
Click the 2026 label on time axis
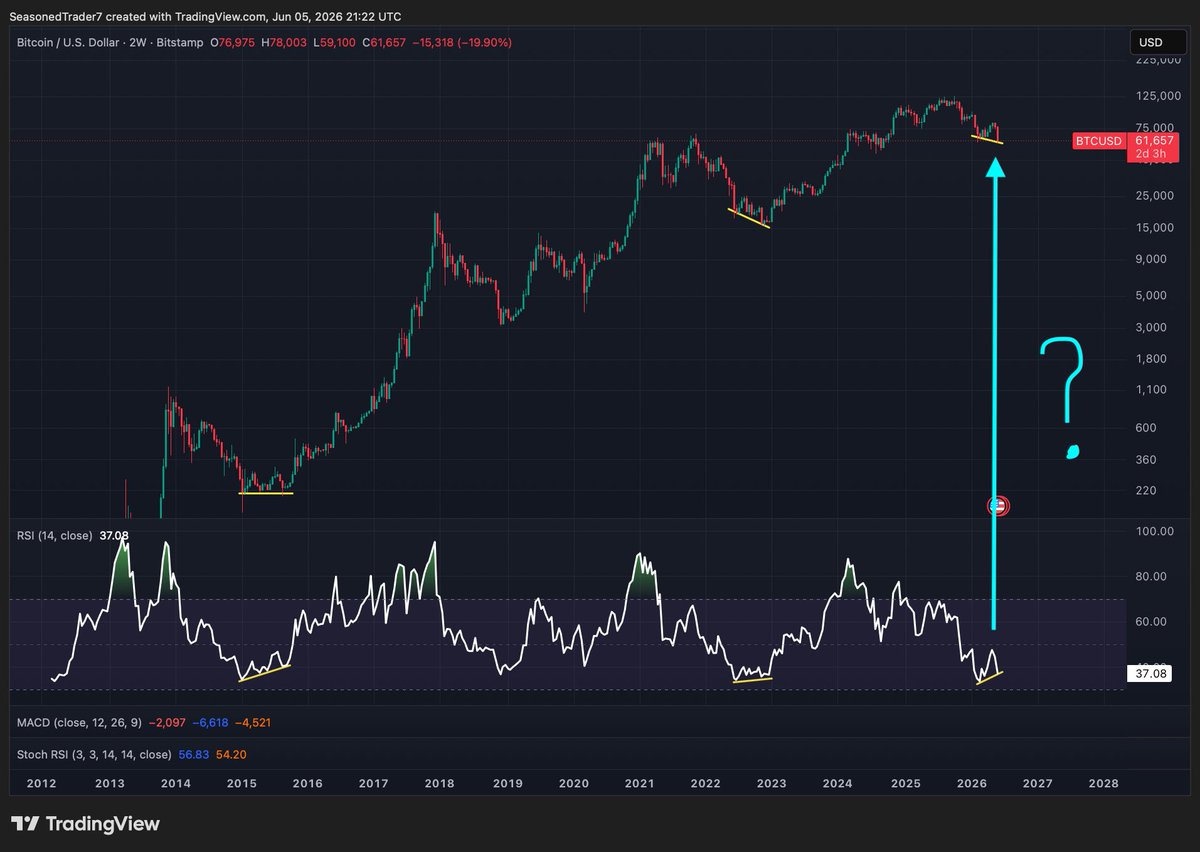(971, 784)
